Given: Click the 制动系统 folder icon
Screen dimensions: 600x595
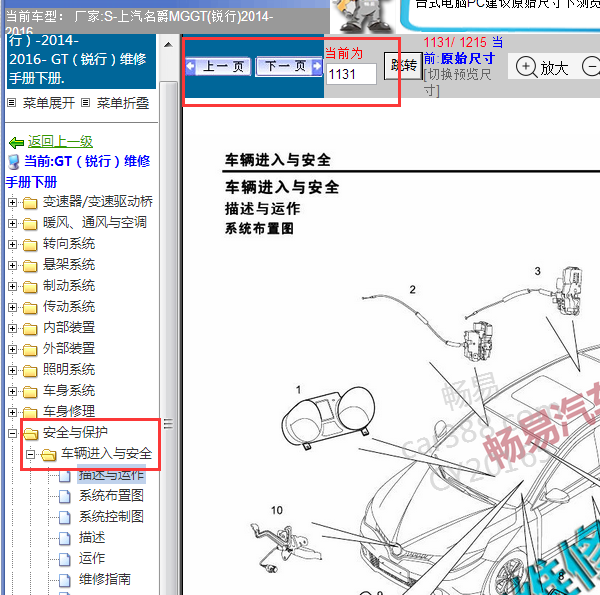Looking at the screenshot, I should [30, 287].
